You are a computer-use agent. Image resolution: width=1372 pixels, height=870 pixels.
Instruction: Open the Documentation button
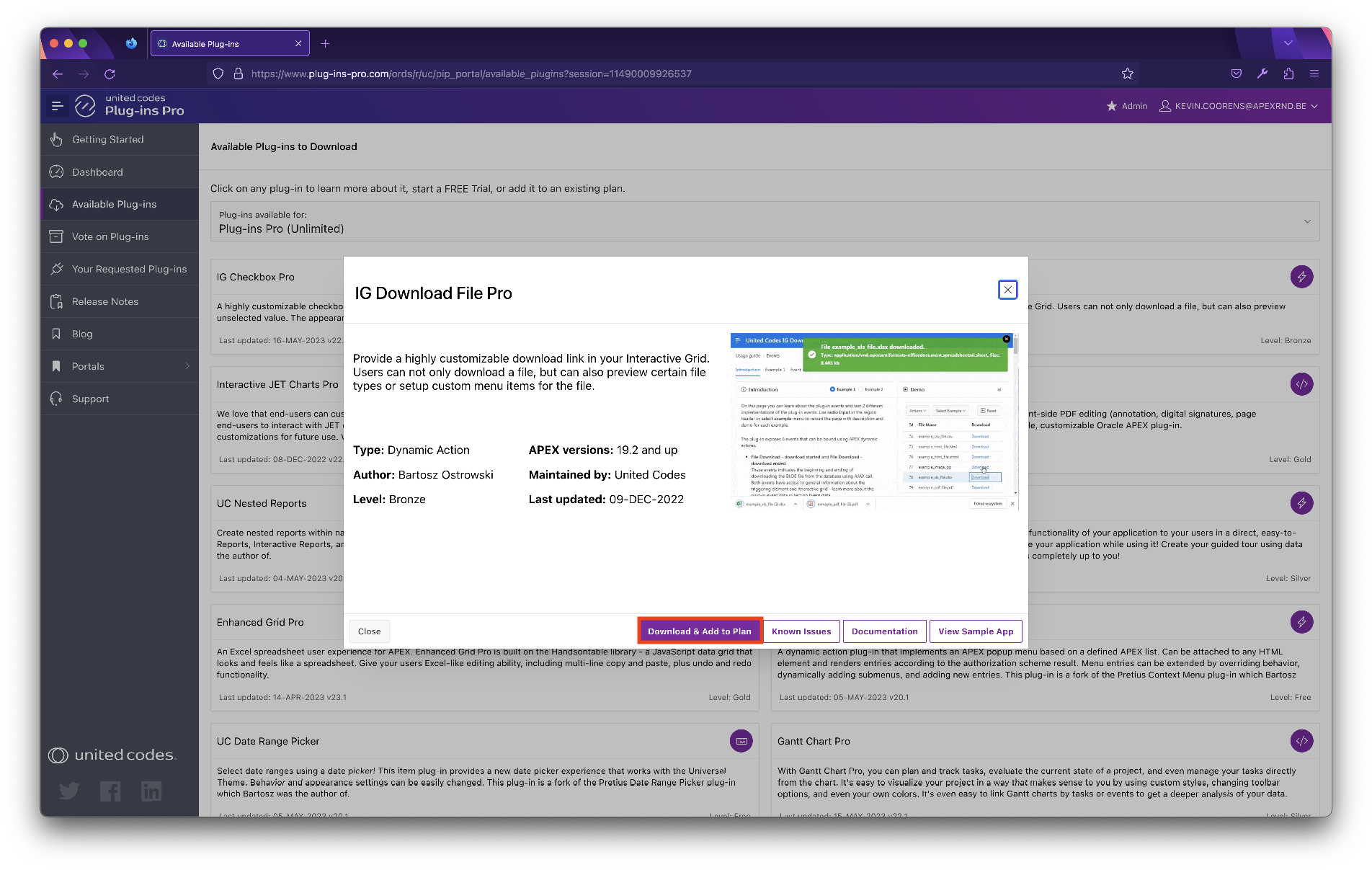coord(884,631)
